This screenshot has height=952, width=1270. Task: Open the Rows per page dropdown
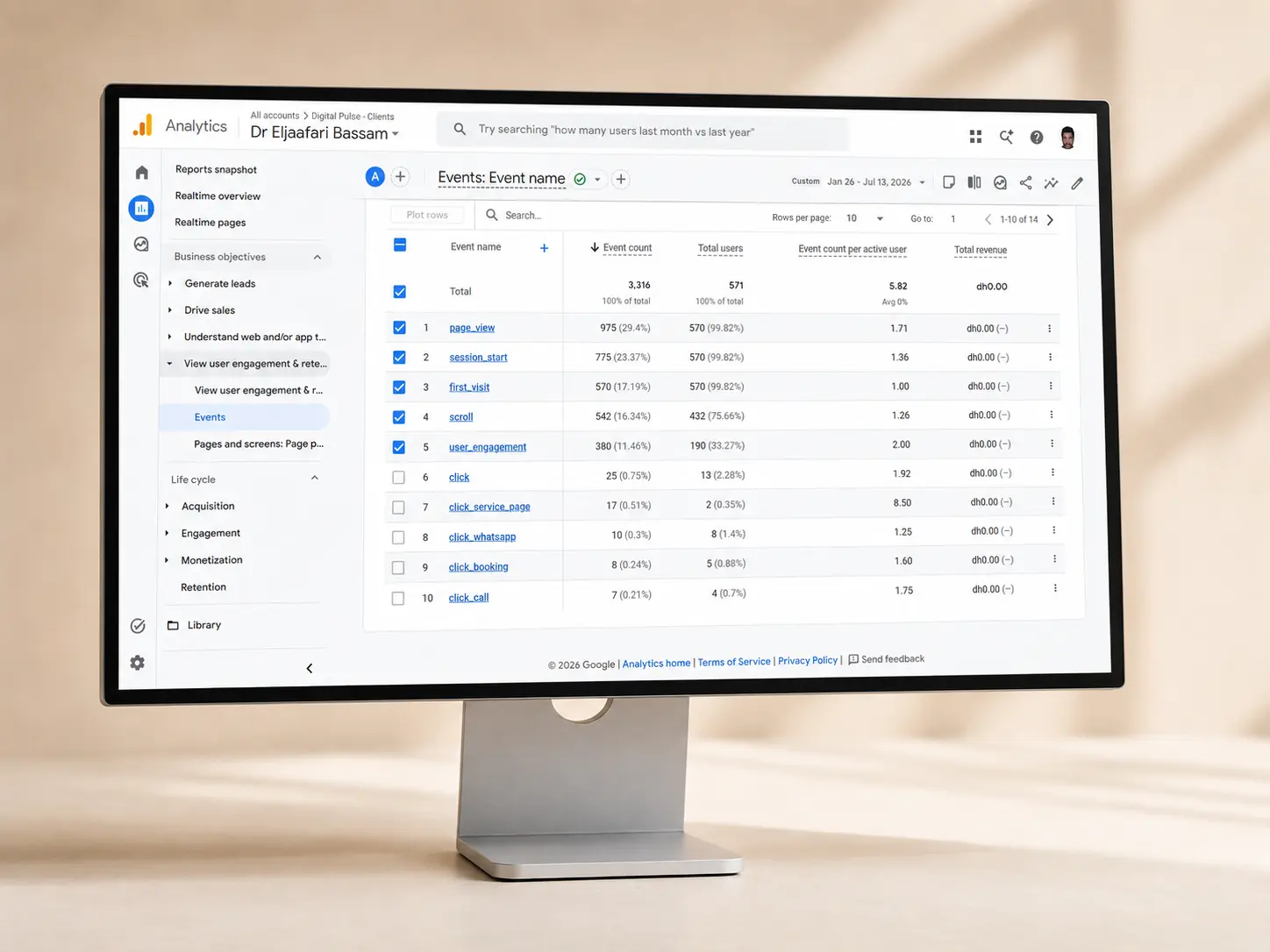(x=865, y=218)
